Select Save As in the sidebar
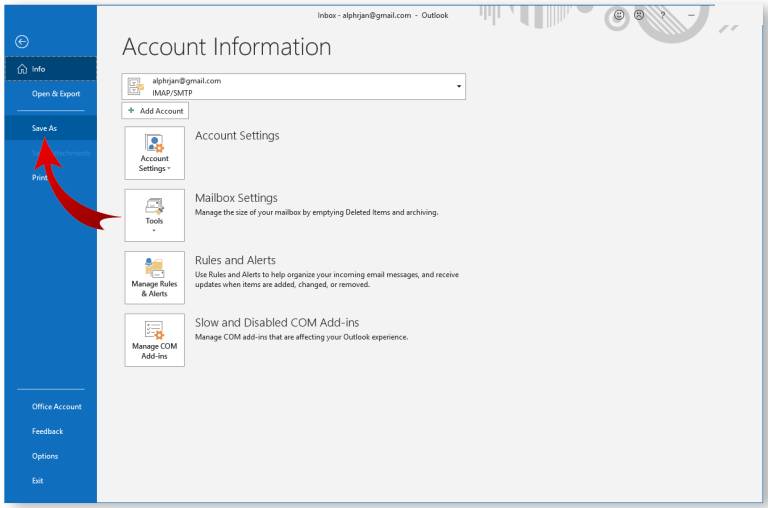 pyautogui.click(x=50, y=128)
